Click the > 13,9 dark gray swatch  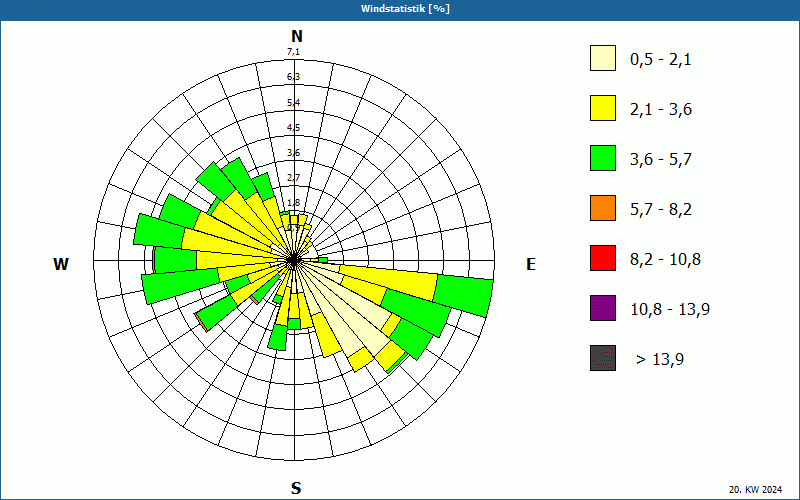(603, 358)
